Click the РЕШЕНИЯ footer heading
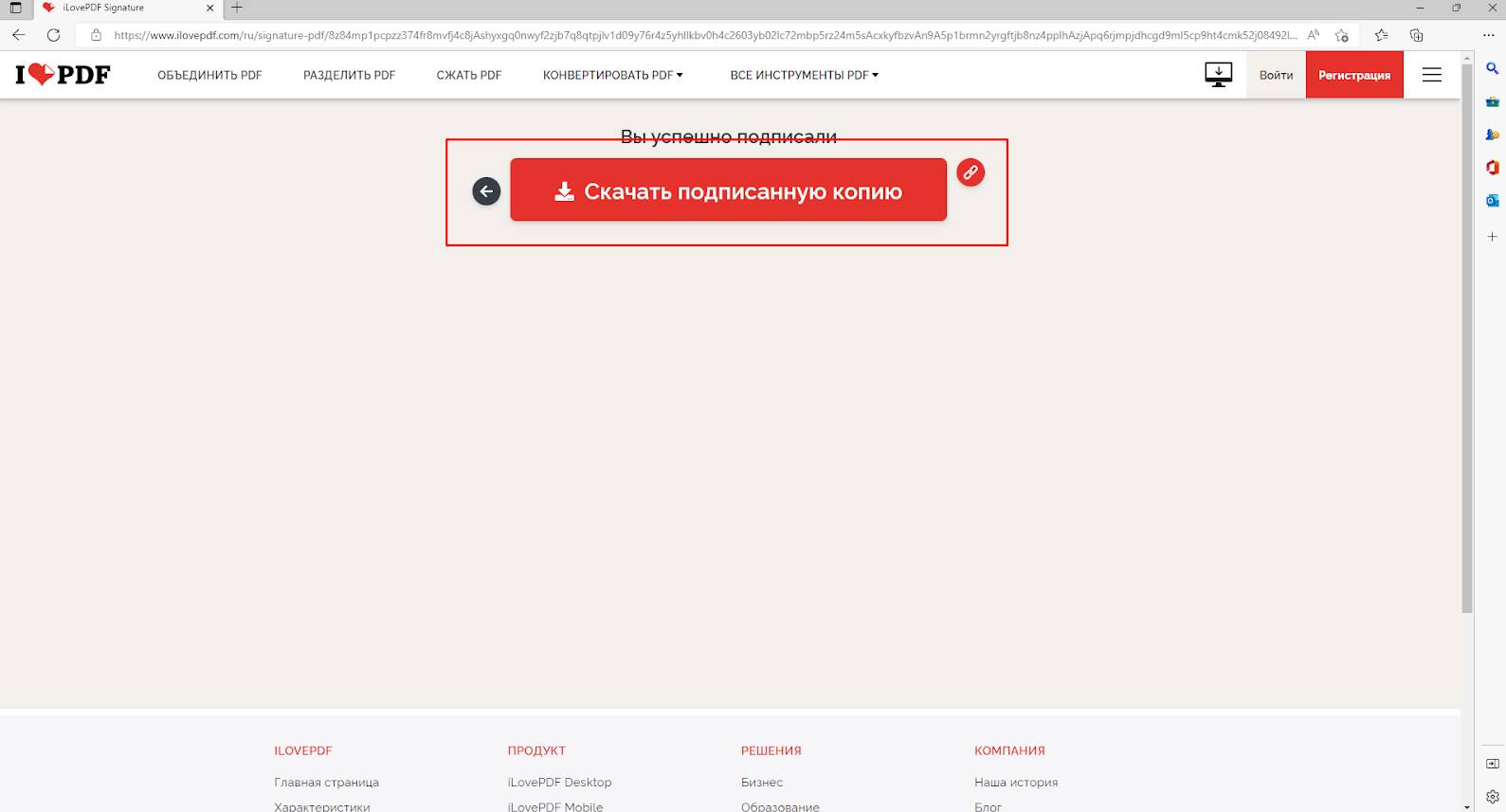1506x812 pixels. pyautogui.click(x=771, y=750)
